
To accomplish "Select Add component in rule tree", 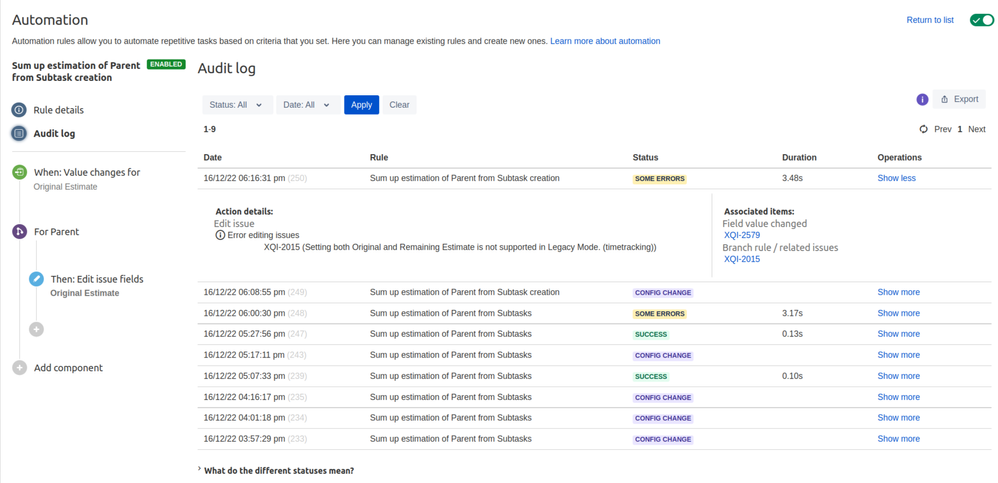I will pos(68,368).
